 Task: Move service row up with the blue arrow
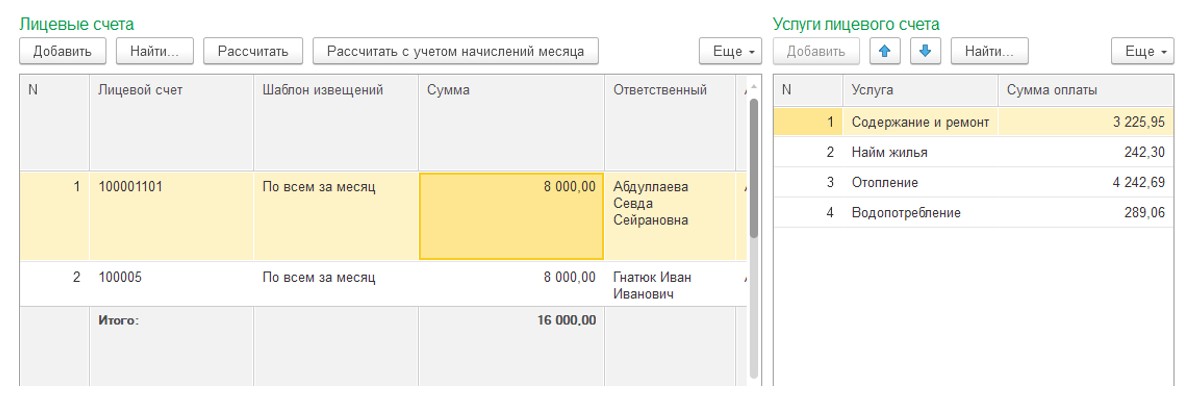[885, 51]
